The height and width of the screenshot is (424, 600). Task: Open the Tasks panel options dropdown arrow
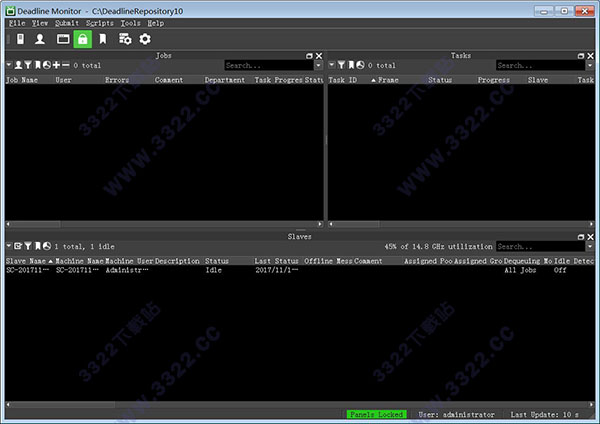332,65
